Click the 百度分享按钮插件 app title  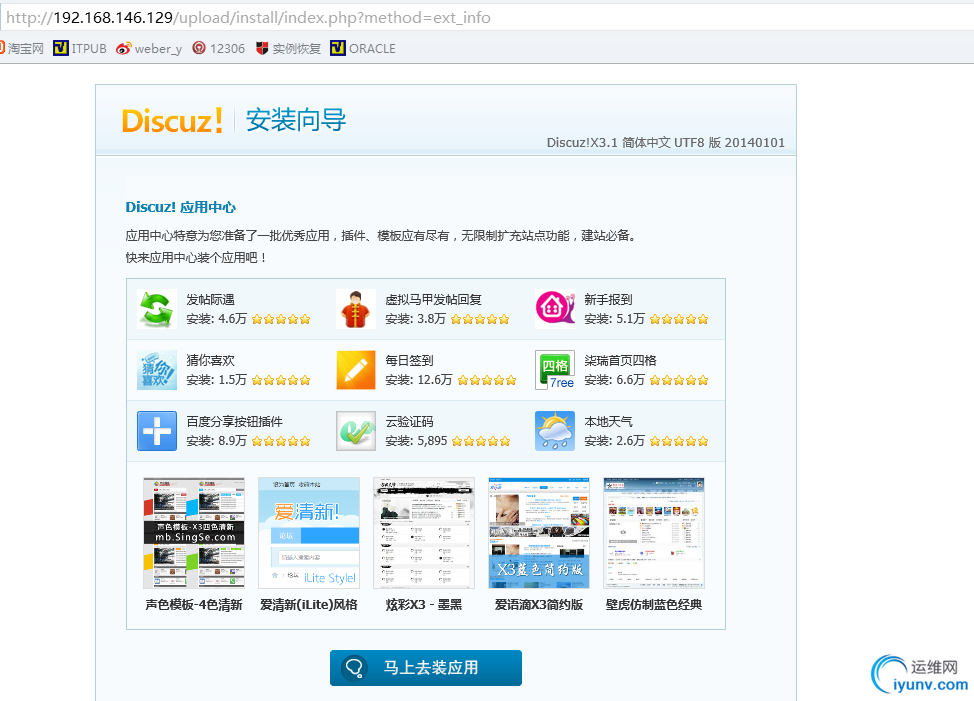235,422
